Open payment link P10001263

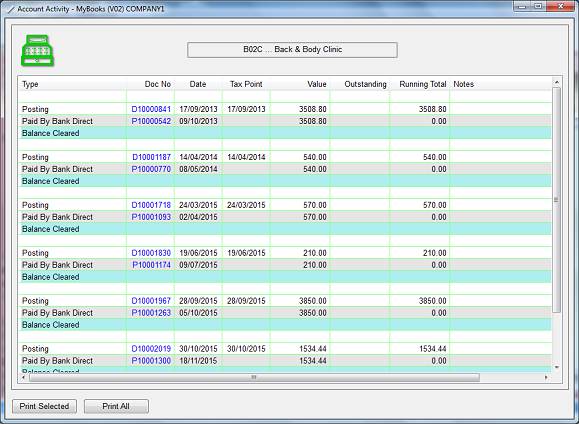[x=151, y=313]
